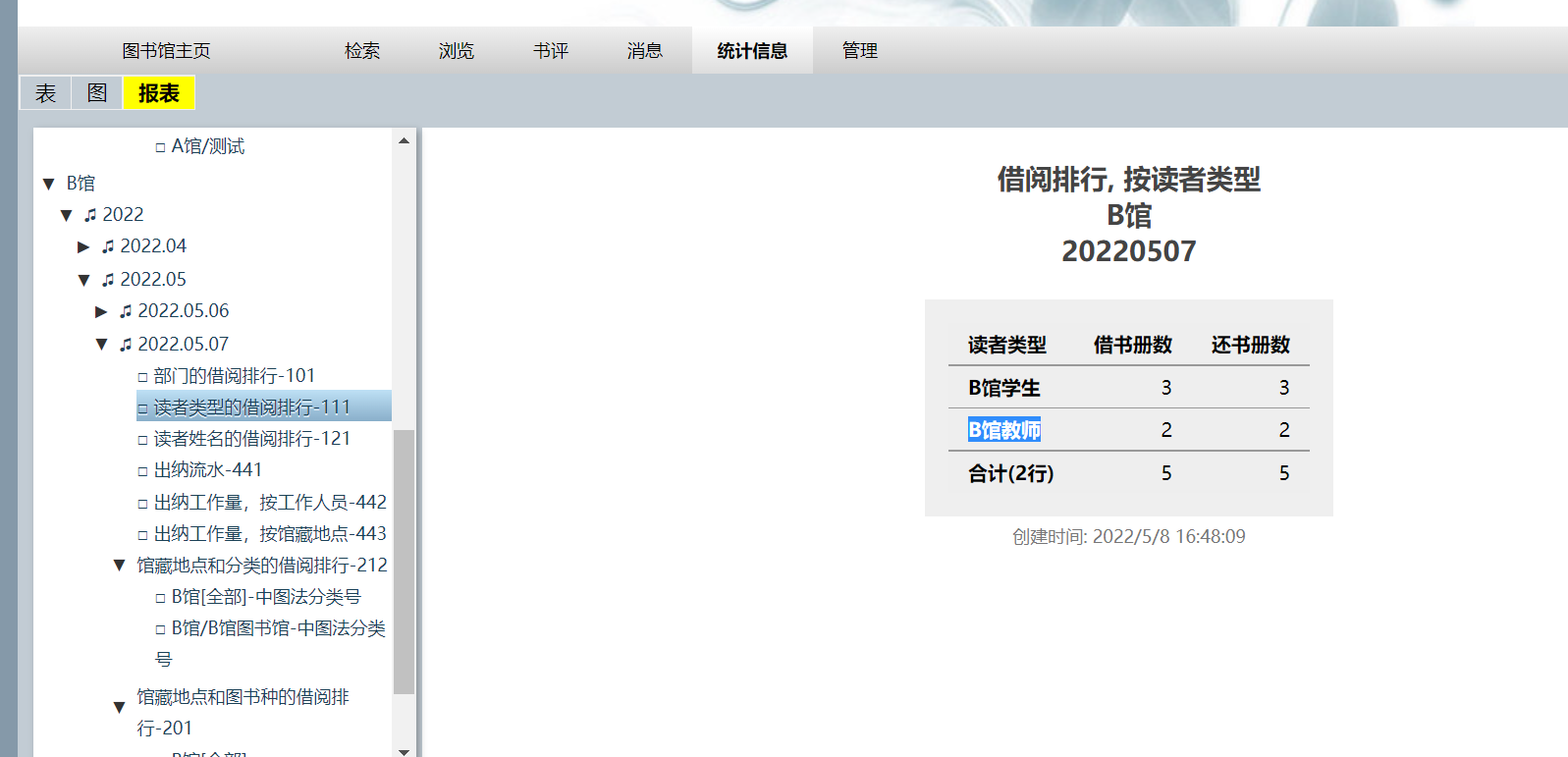1568x757 pixels.
Task: Click the B馆学生 row label
Action: coord(1004,388)
